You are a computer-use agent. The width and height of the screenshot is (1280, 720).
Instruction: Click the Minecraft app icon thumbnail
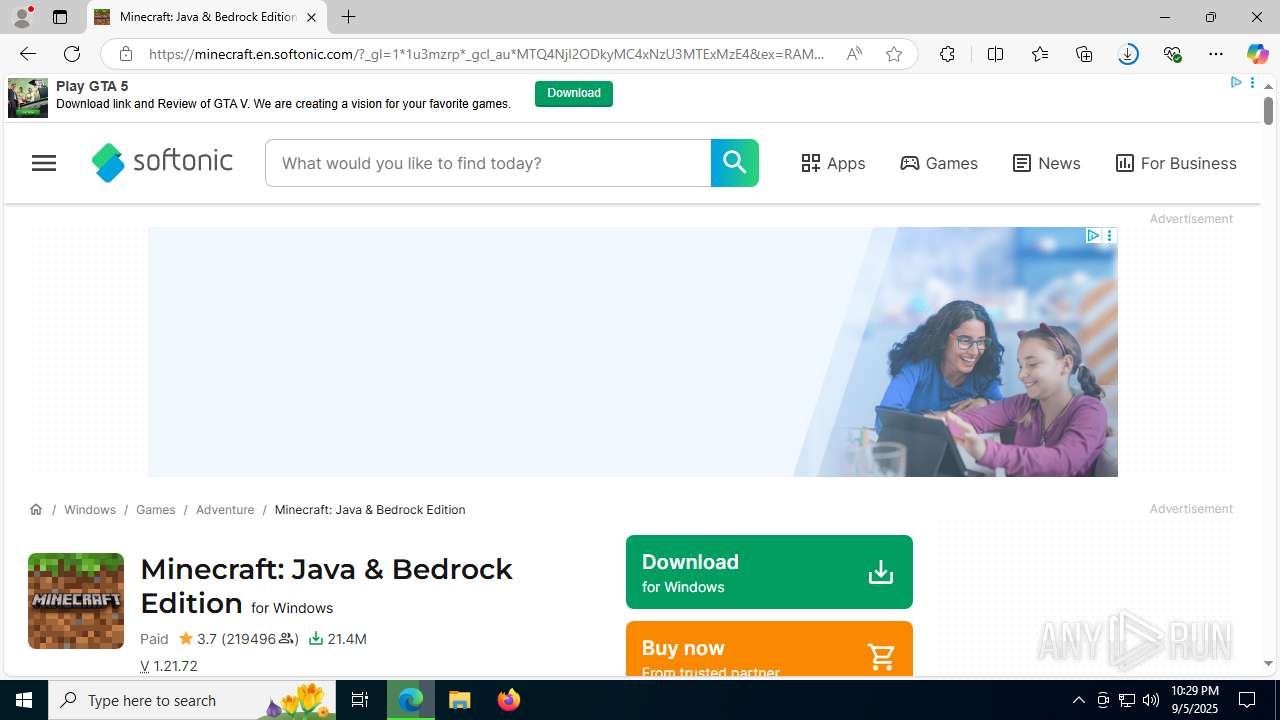tap(76, 601)
